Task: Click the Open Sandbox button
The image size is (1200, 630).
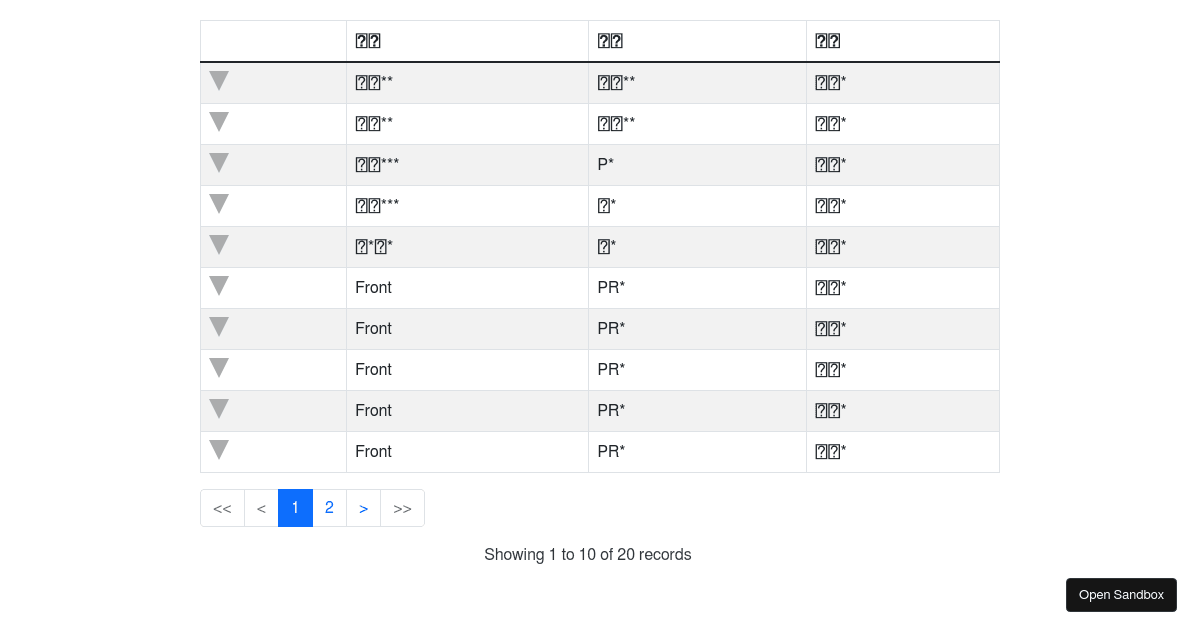Action: click(1121, 595)
